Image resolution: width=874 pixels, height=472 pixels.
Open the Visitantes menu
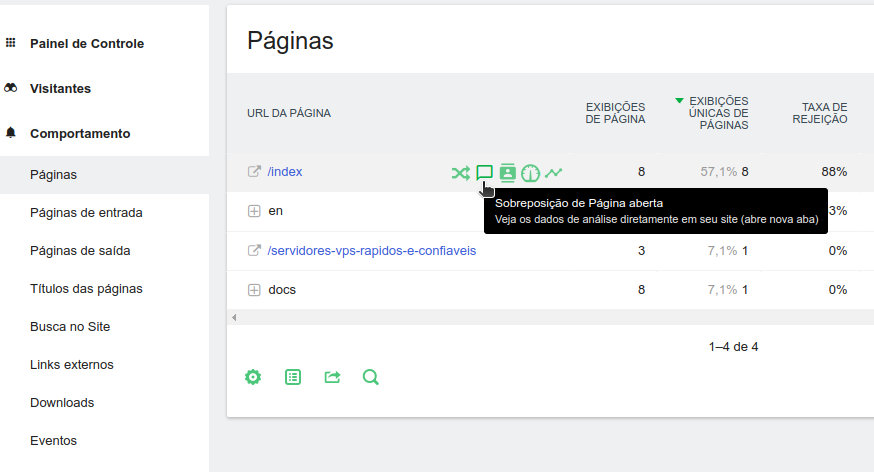click(60, 88)
